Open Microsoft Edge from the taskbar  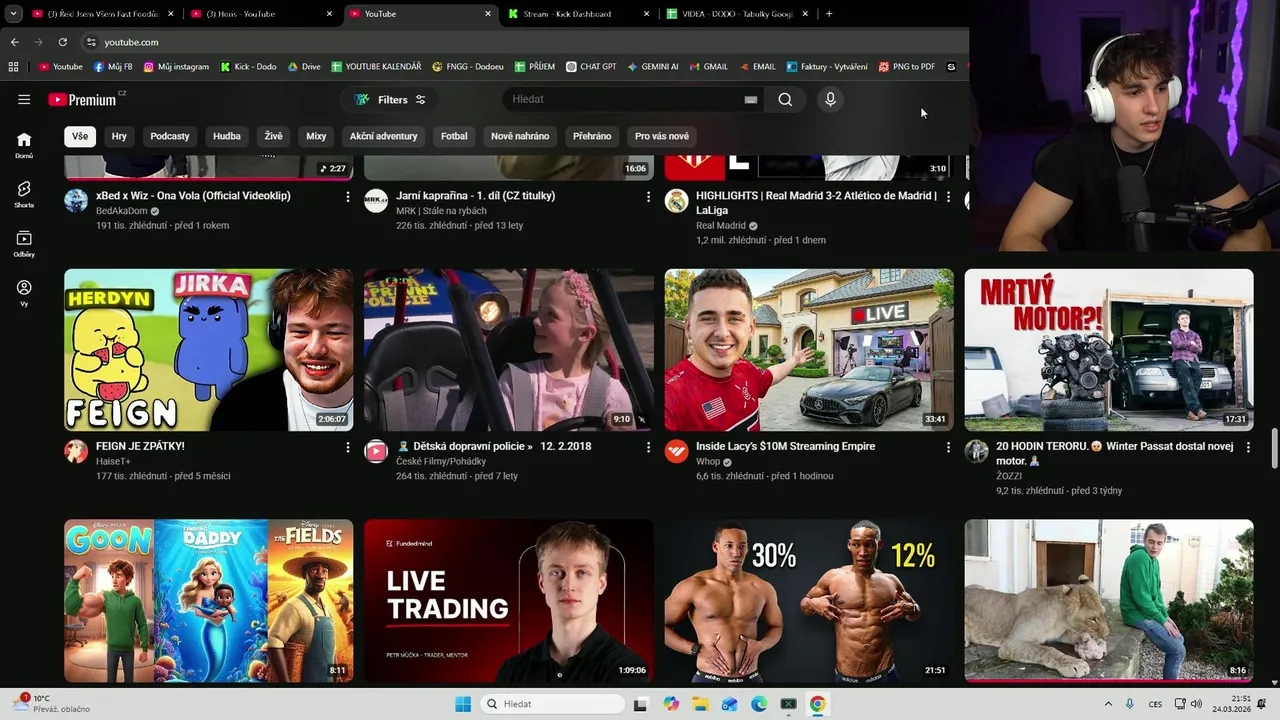click(759, 704)
